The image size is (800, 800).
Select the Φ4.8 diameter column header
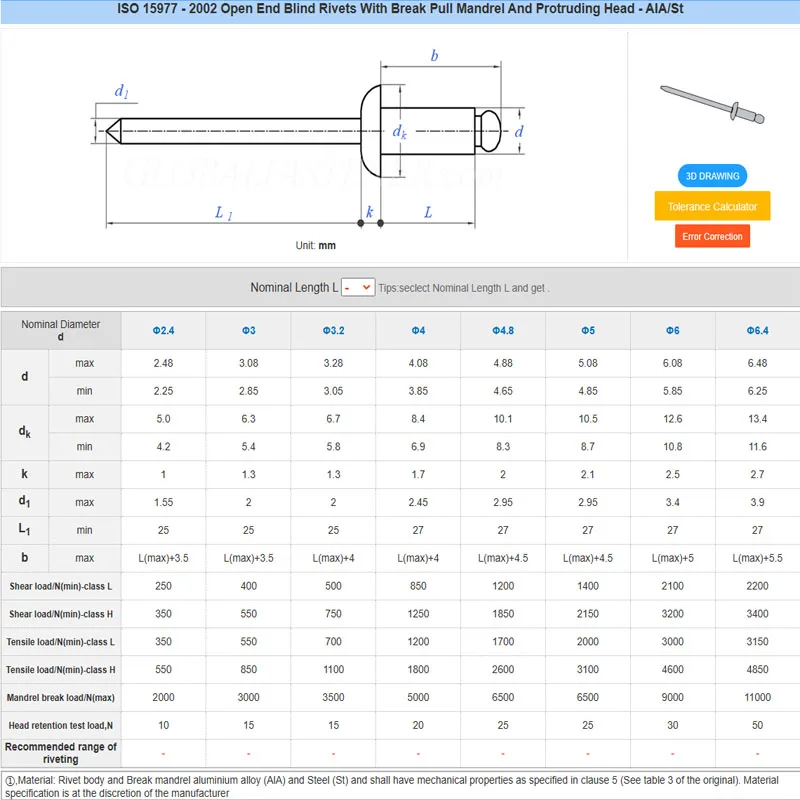point(503,331)
